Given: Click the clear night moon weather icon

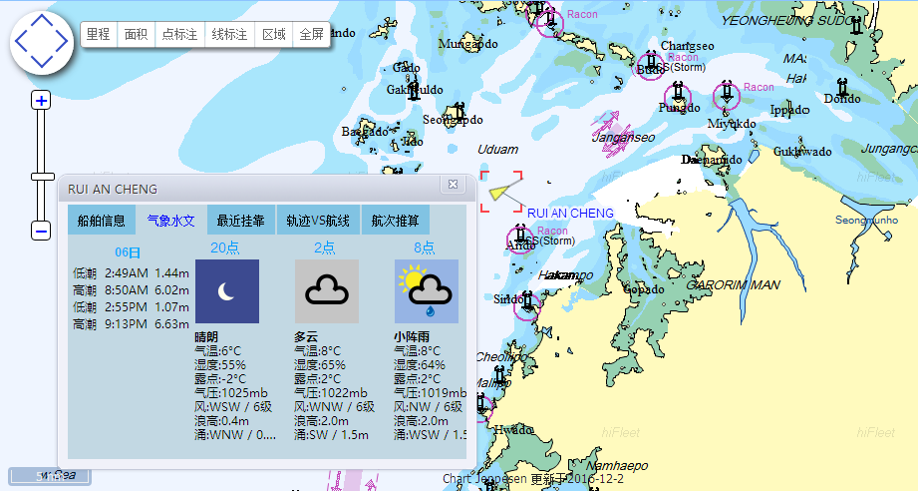Looking at the screenshot, I should pos(226,291).
